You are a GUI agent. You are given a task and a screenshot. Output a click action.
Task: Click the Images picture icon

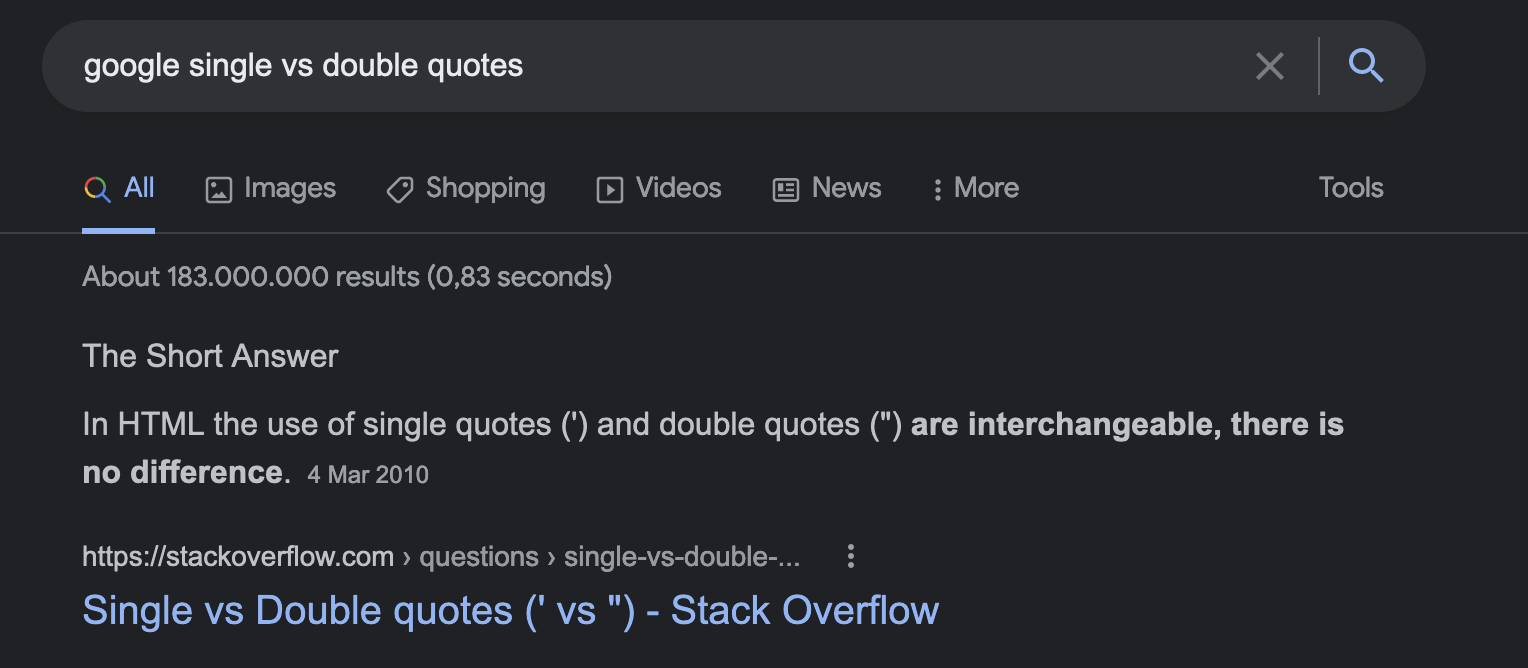(x=218, y=188)
